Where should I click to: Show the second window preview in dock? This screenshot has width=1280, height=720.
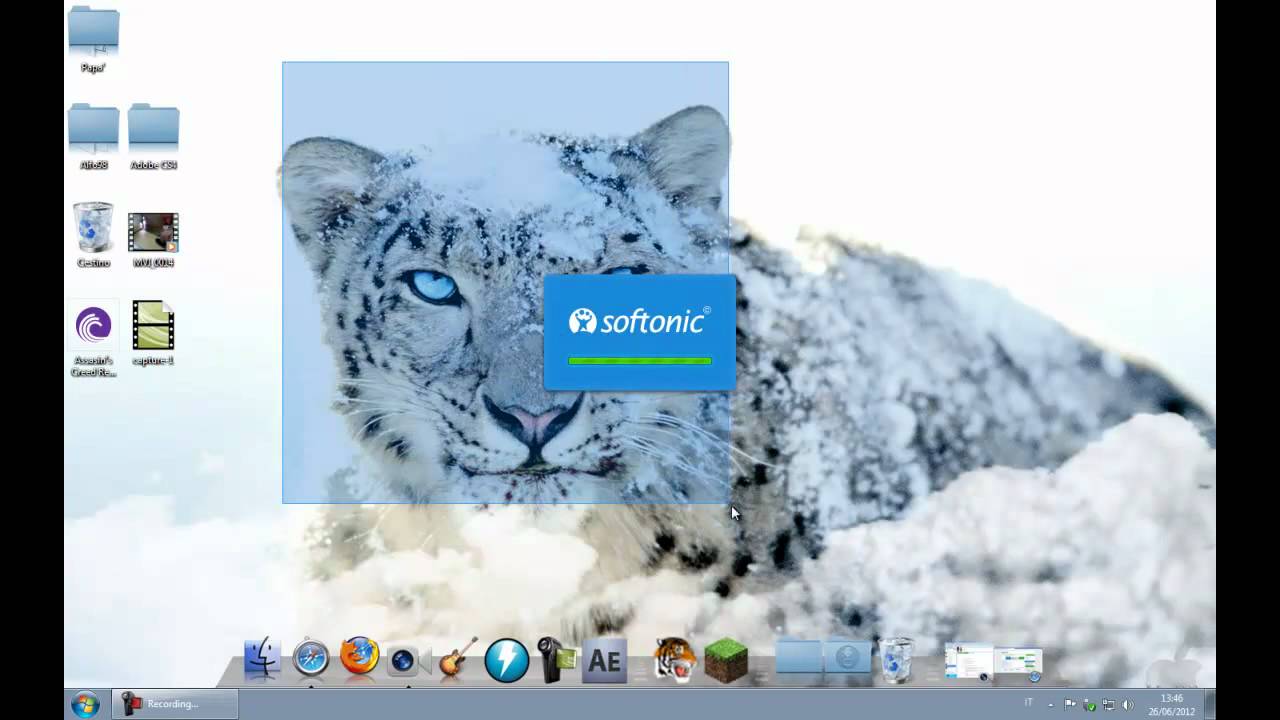tap(1018, 662)
